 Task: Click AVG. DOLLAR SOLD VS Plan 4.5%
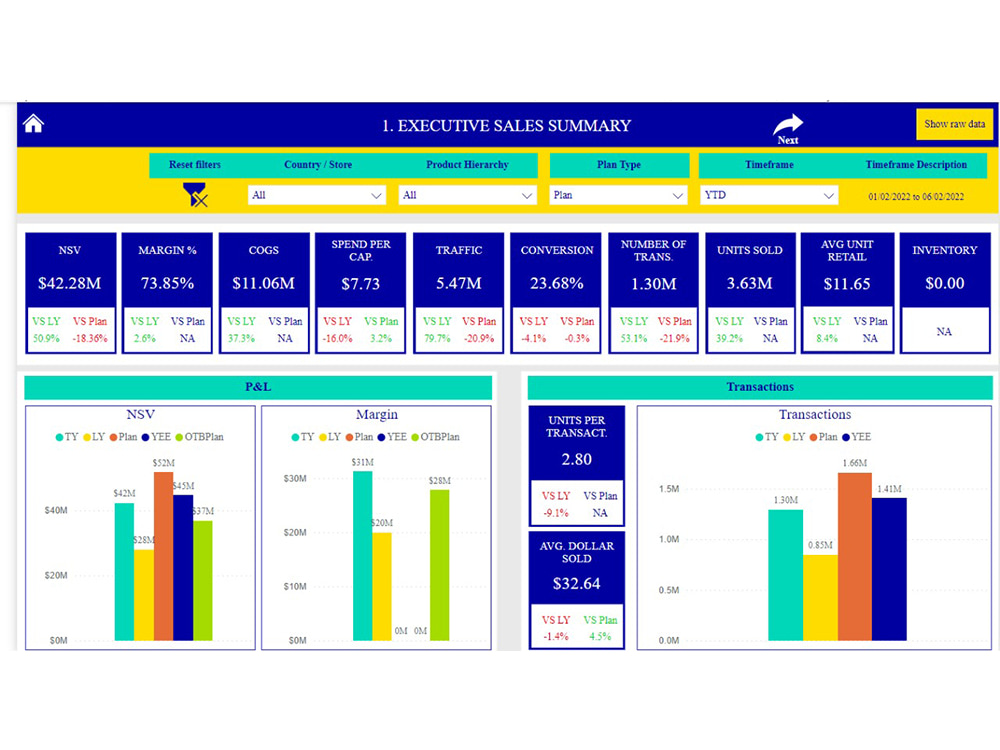click(600, 636)
